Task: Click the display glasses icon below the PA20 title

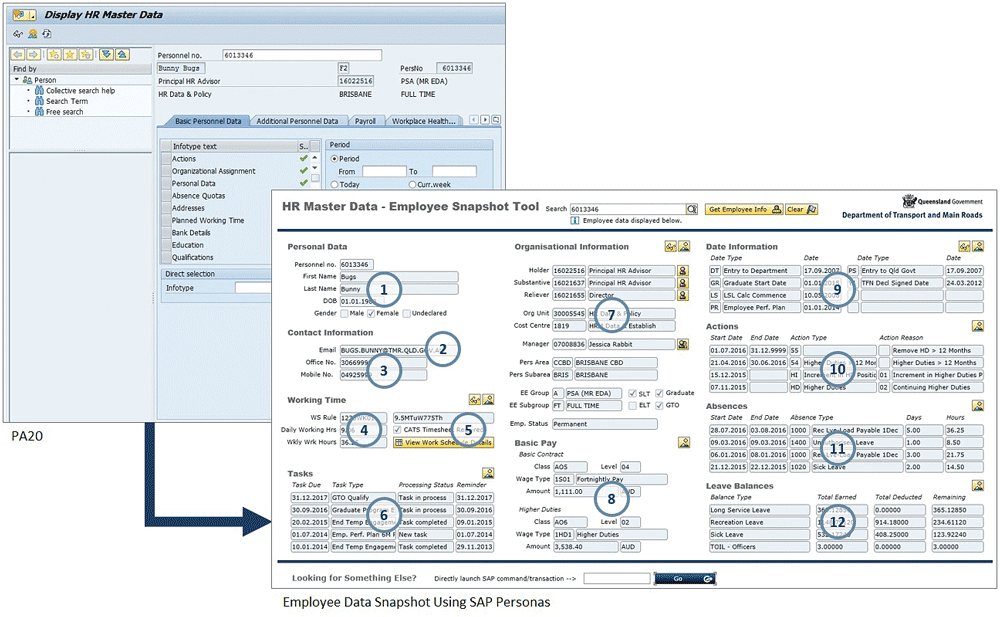Action: click(x=18, y=34)
